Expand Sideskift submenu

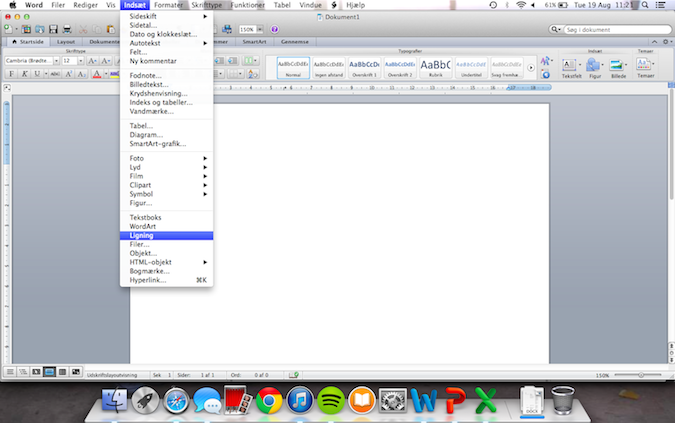tap(167, 16)
